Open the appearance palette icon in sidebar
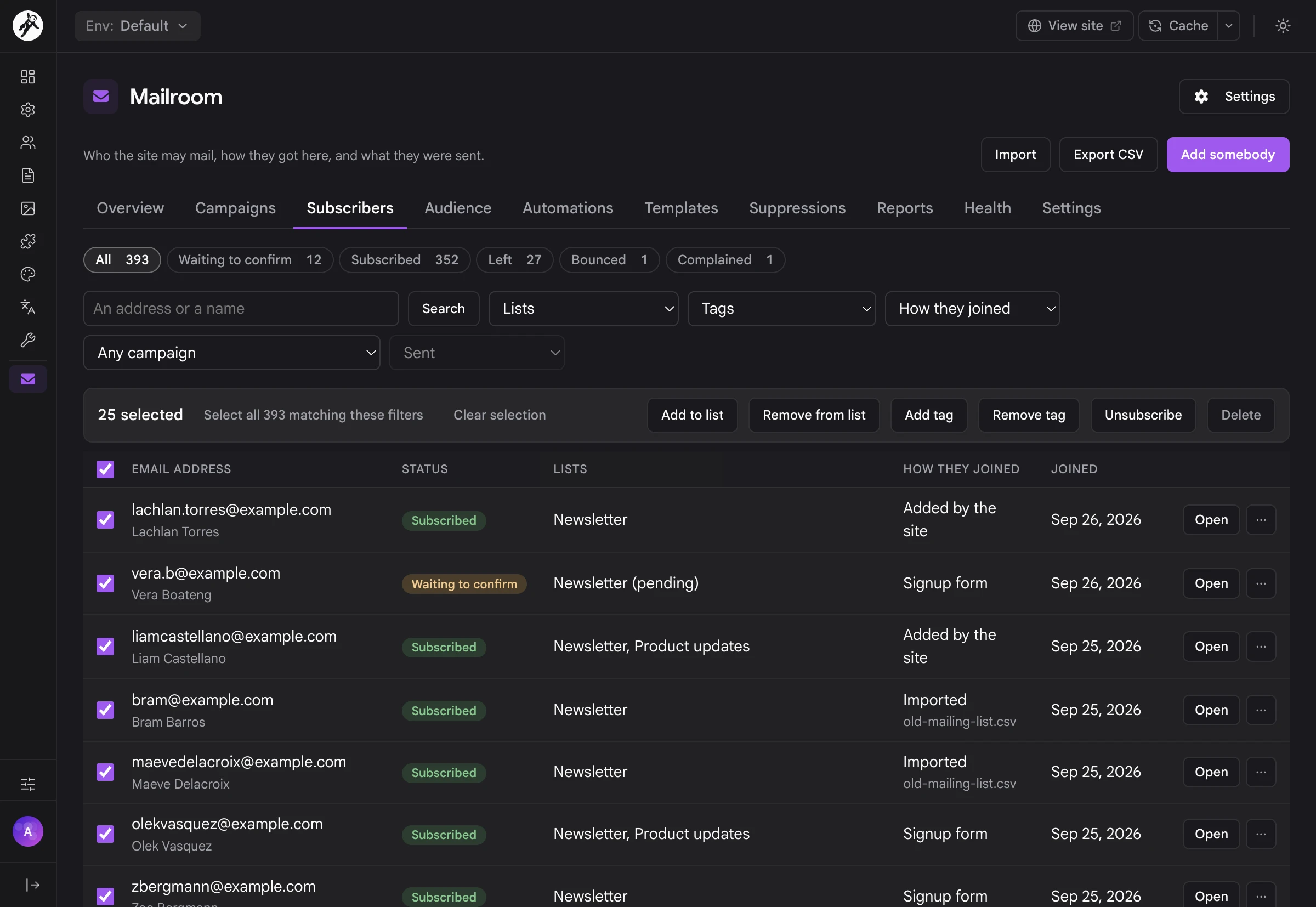 coord(28,275)
